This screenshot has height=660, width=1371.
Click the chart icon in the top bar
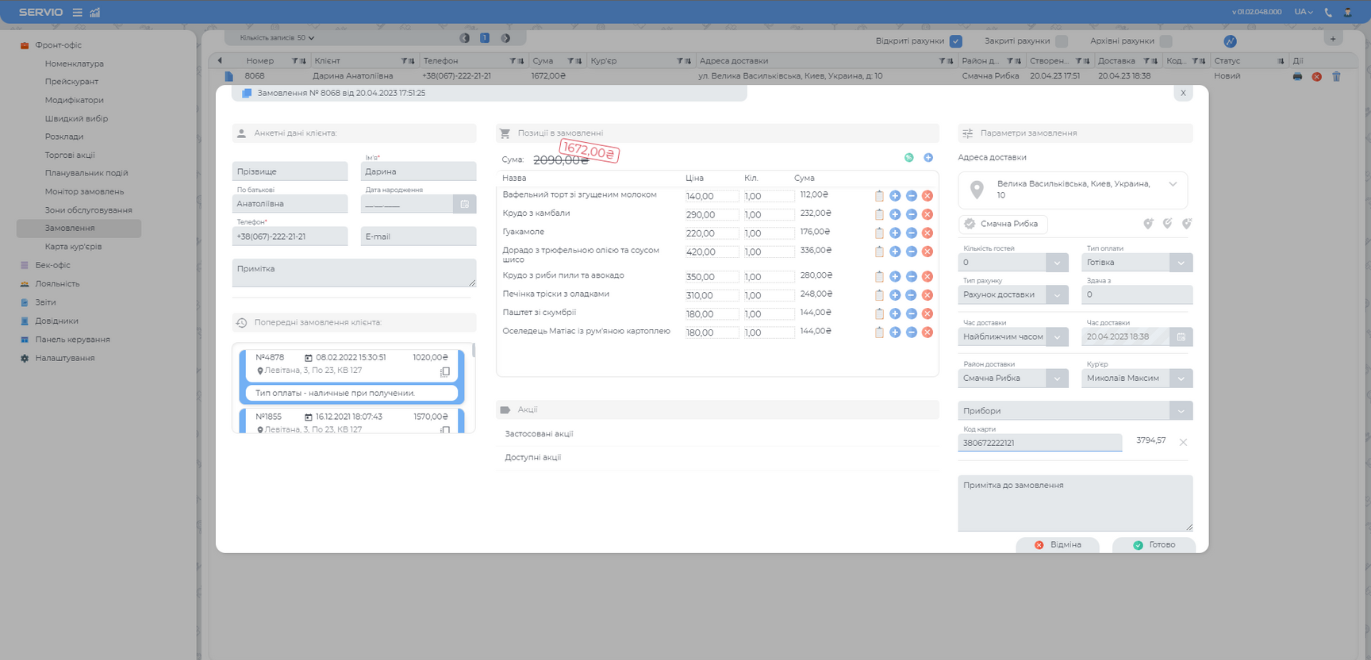(95, 12)
